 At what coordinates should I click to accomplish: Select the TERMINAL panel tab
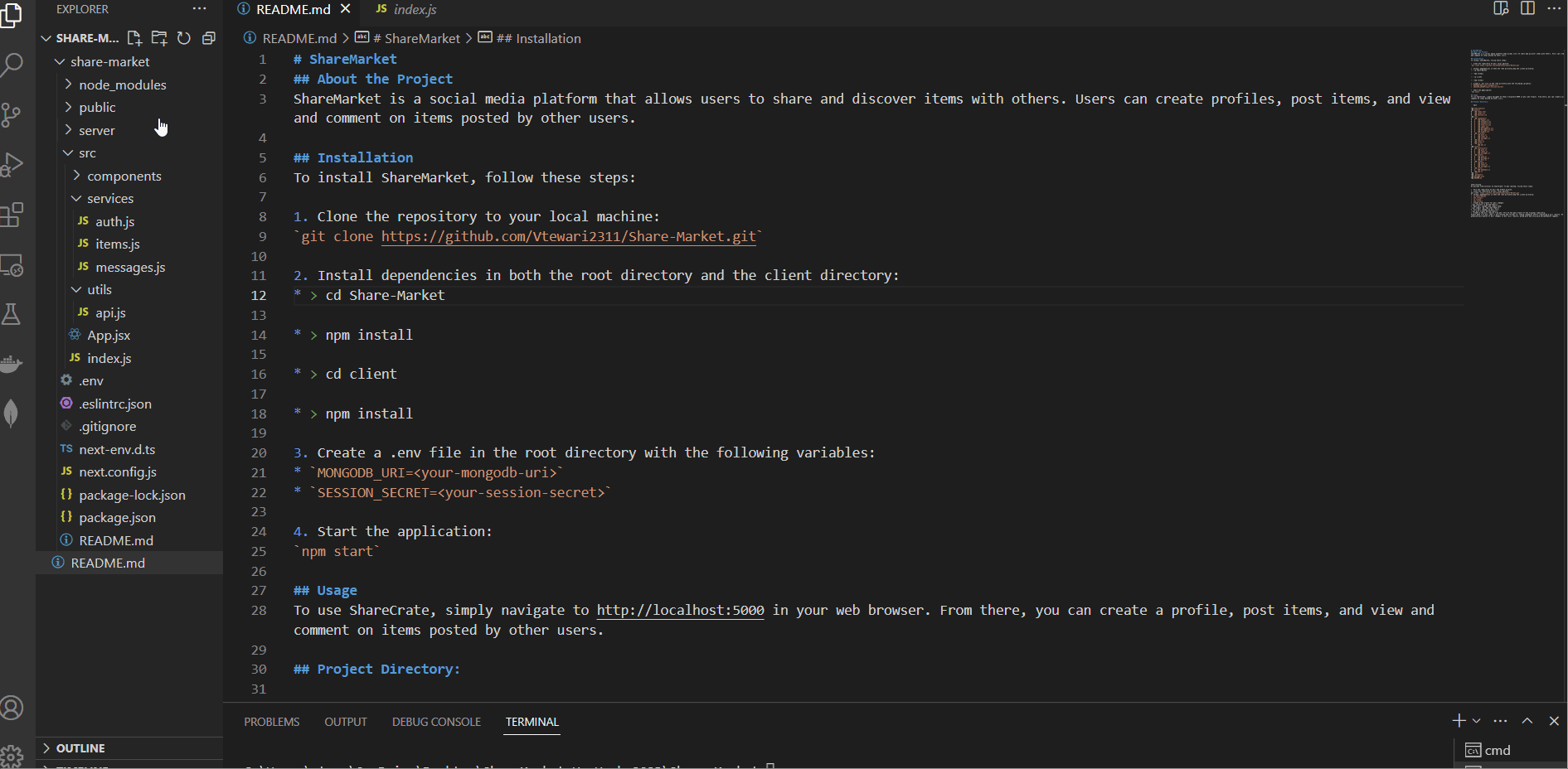(x=532, y=722)
